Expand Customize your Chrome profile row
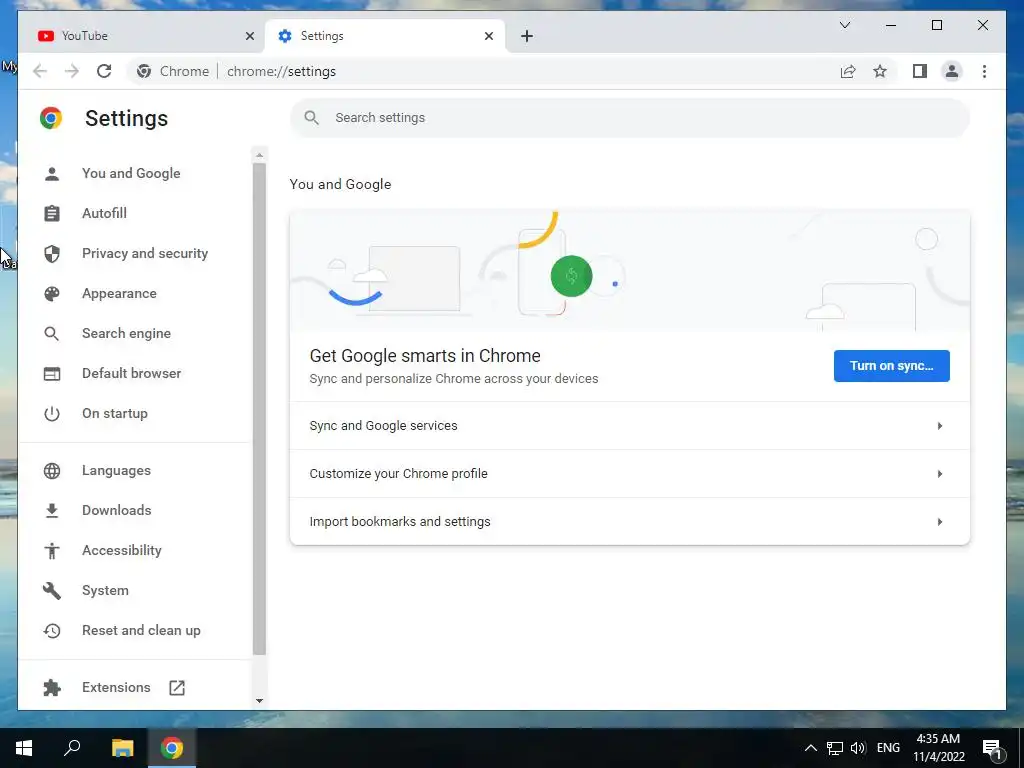 (630, 473)
